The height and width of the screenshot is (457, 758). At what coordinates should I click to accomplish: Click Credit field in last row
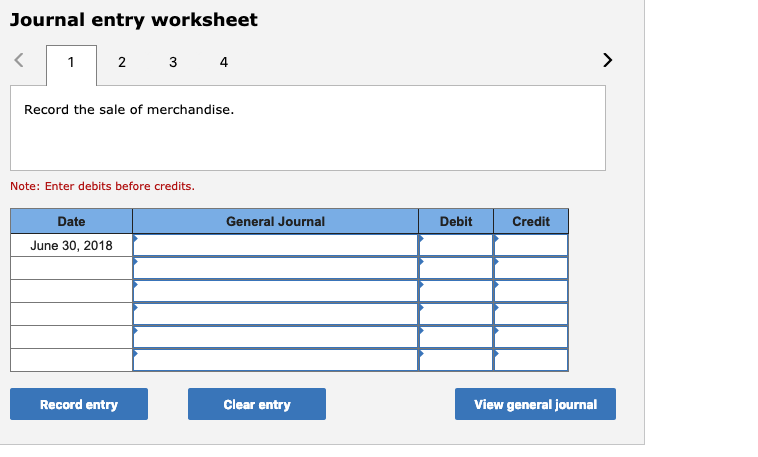tap(531, 360)
